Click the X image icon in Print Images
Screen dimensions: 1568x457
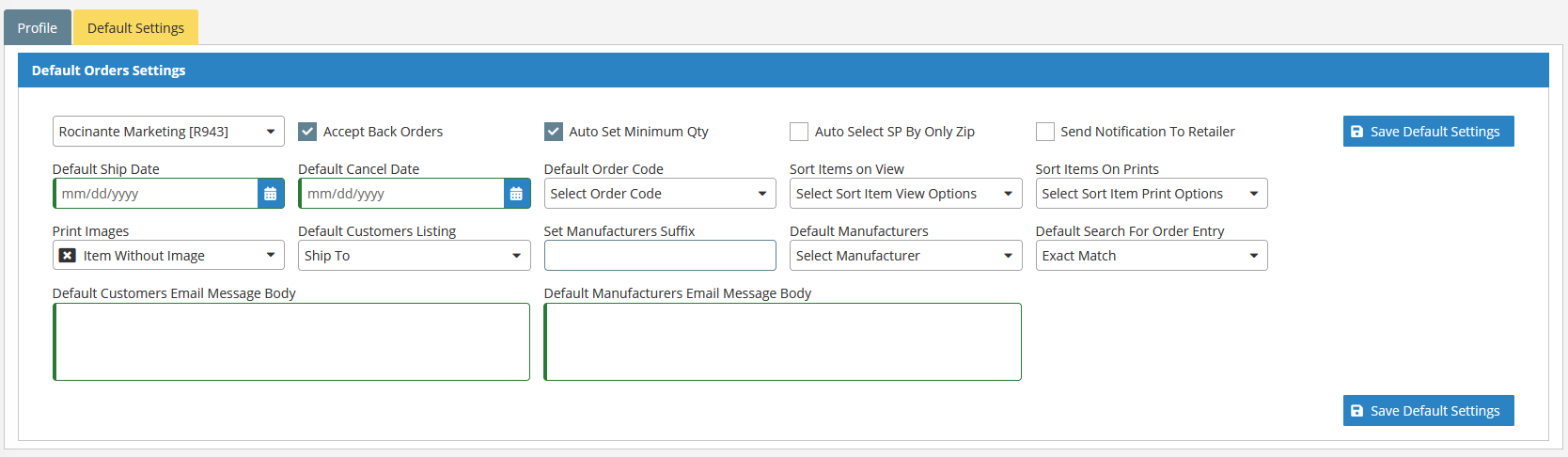[x=68, y=256]
